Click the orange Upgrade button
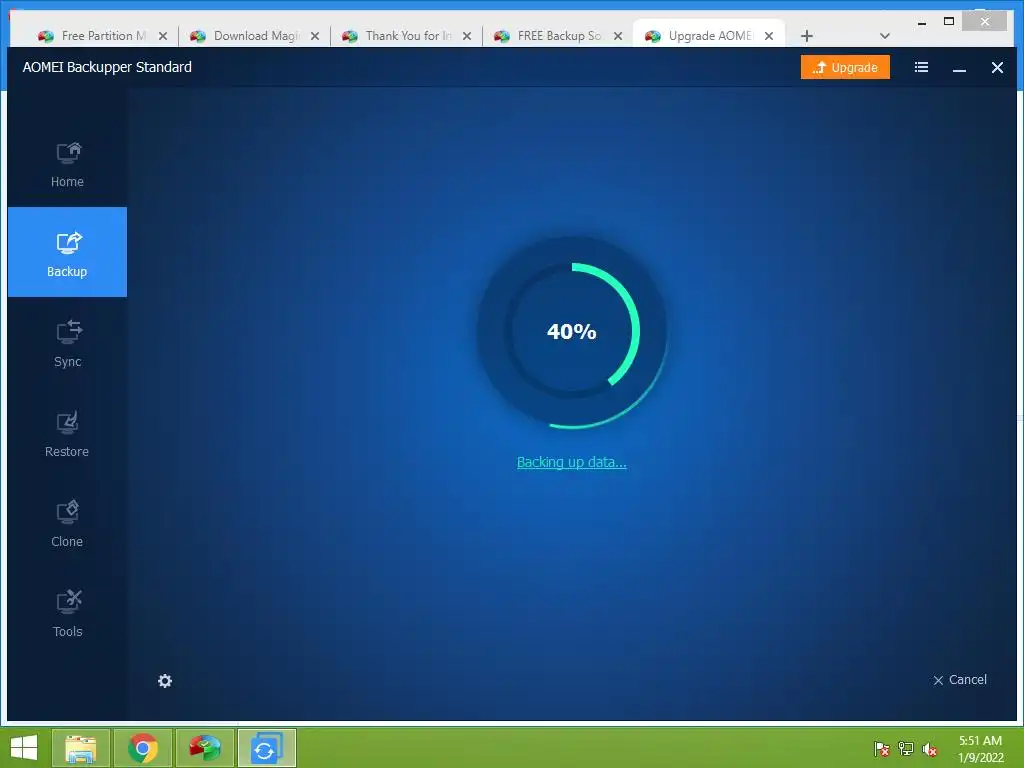Screen dimensions: 1024x768 click(x=845, y=67)
